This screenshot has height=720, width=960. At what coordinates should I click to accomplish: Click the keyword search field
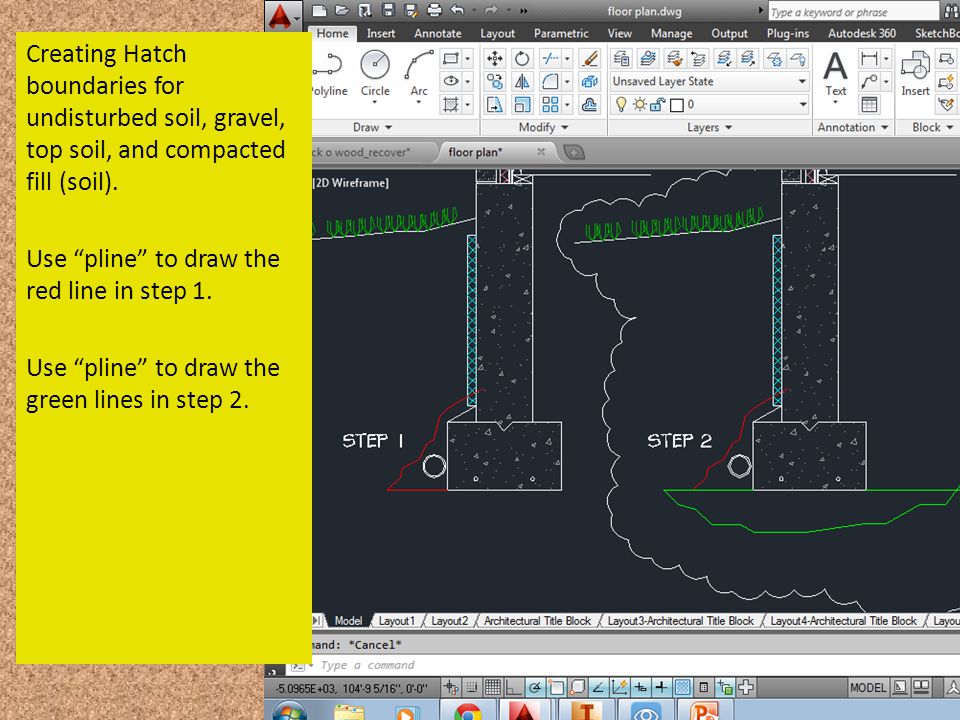click(853, 12)
